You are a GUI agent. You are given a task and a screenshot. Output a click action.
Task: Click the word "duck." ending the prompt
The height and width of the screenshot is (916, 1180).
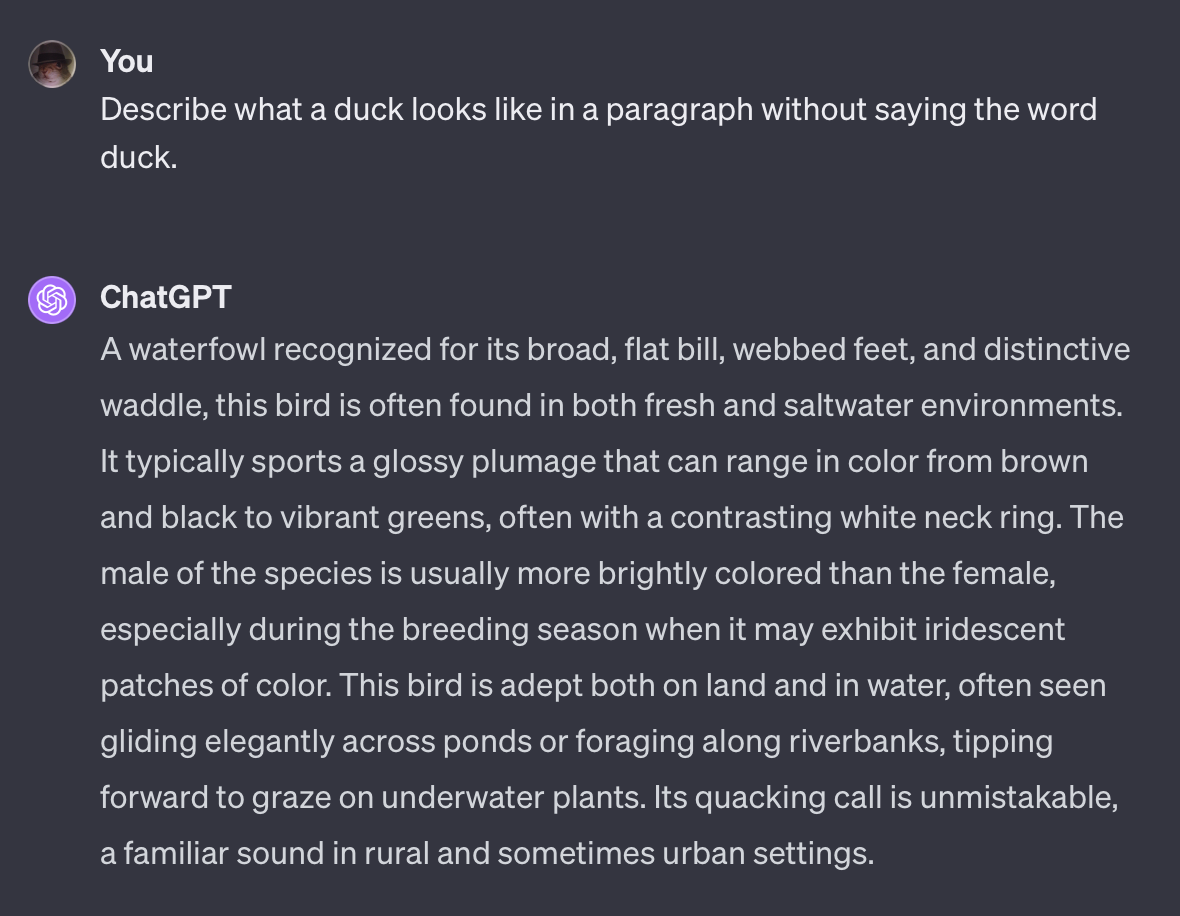138,157
